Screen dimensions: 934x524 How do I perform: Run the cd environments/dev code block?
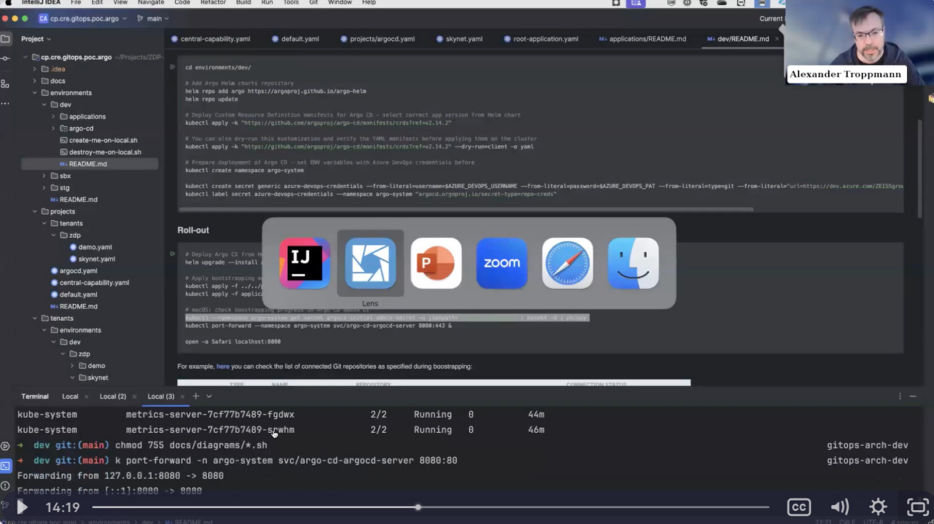[x=172, y=67]
